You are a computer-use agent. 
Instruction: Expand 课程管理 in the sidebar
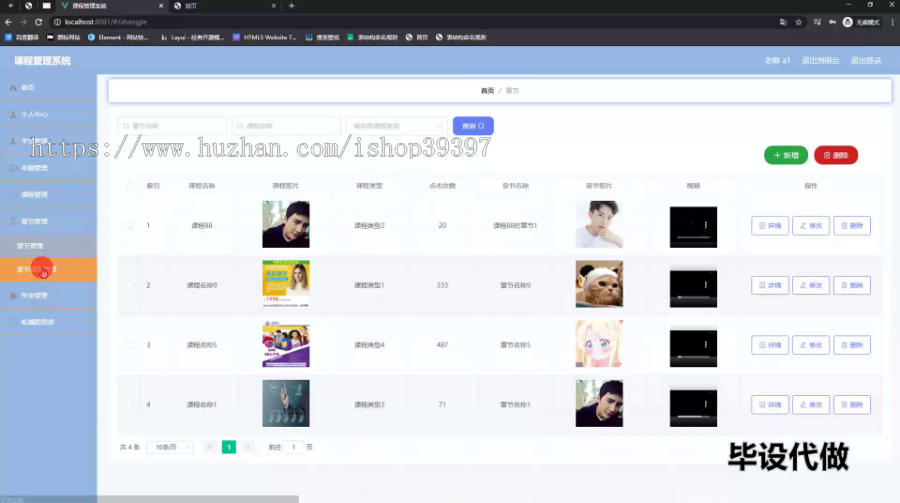click(48, 195)
